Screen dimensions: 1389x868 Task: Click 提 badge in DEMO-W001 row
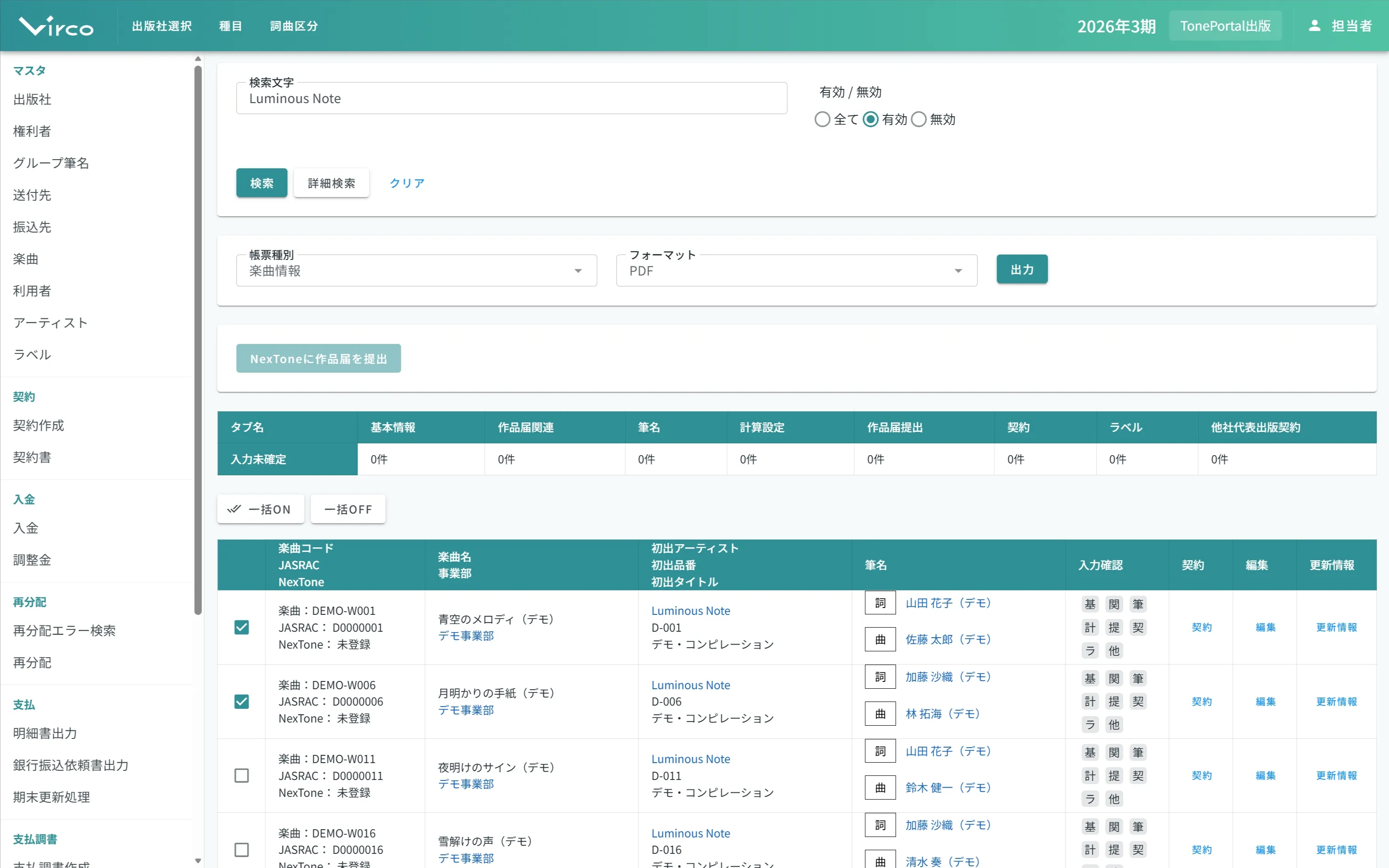point(1114,628)
